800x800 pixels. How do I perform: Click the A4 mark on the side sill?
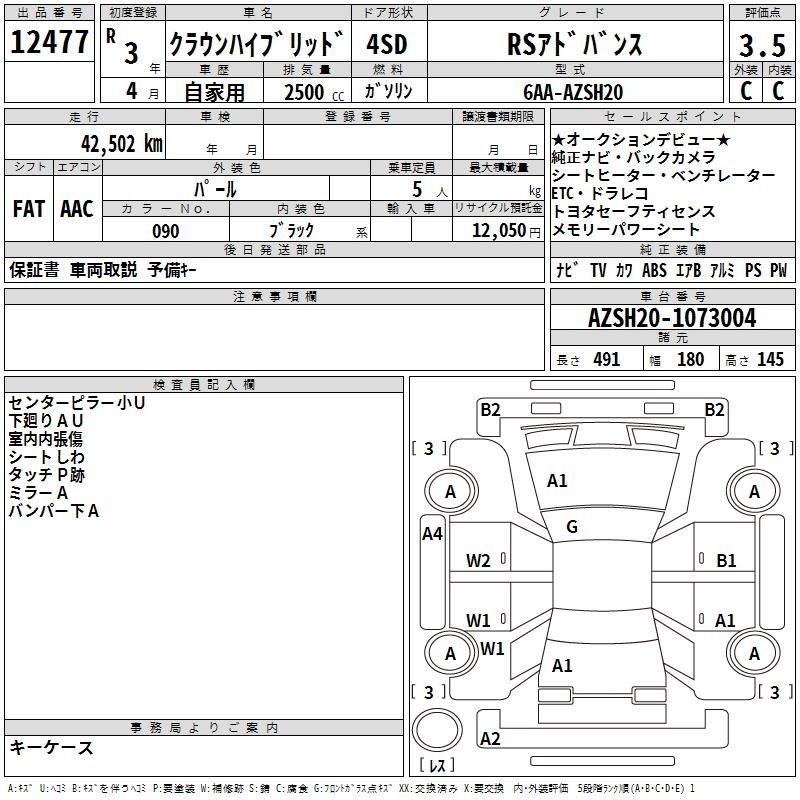[432, 534]
